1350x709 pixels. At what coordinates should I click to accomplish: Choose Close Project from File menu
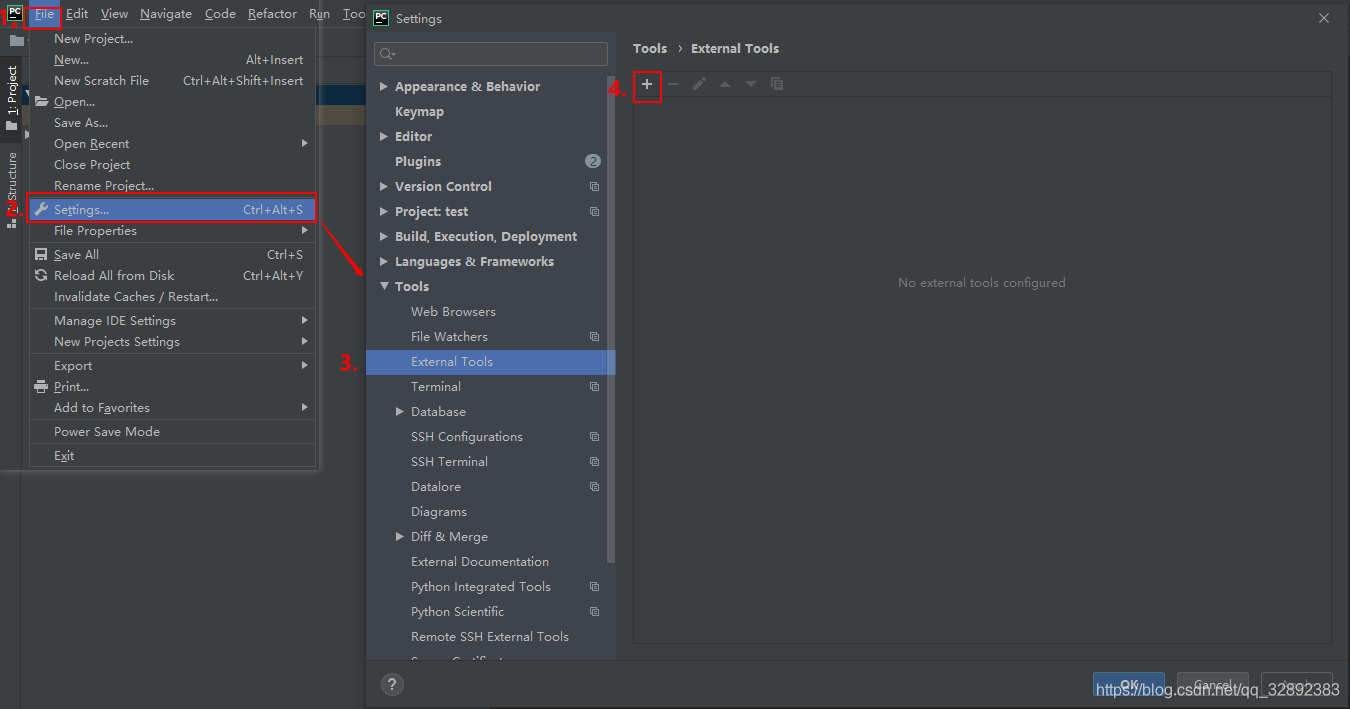[172, 165]
